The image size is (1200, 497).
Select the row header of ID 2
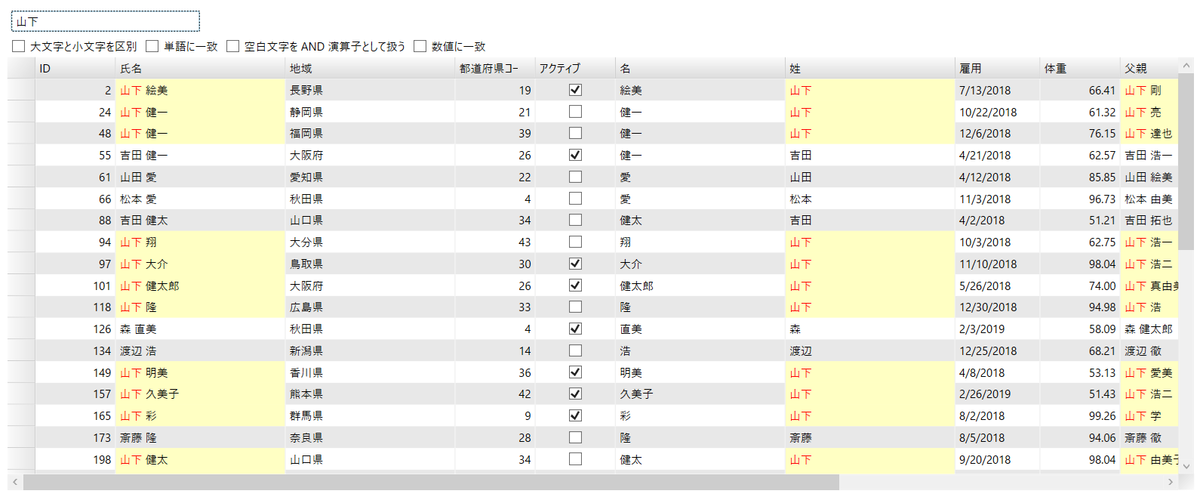pos(21,90)
